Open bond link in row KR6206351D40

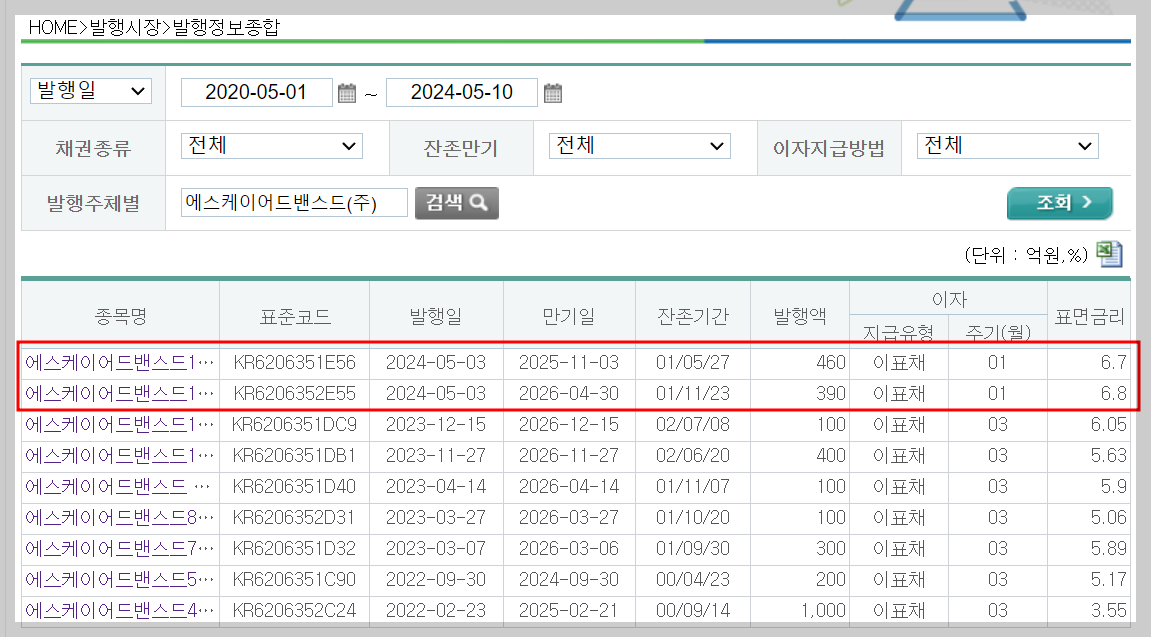117,487
